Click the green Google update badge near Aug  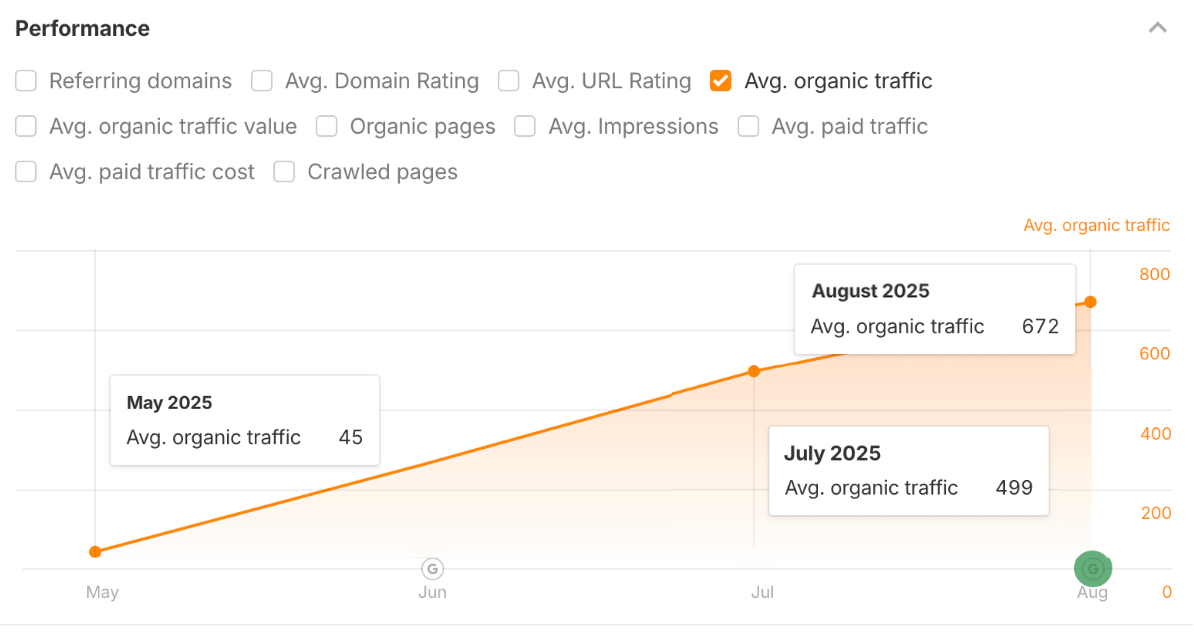[x=1093, y=568]
